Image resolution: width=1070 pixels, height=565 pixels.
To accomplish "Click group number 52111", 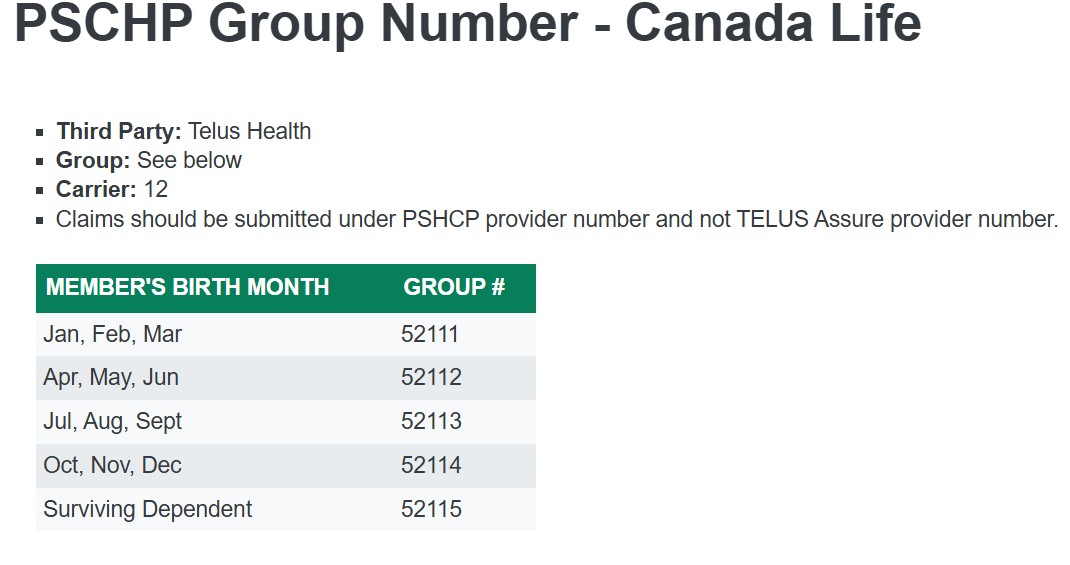I will point(431,334).
